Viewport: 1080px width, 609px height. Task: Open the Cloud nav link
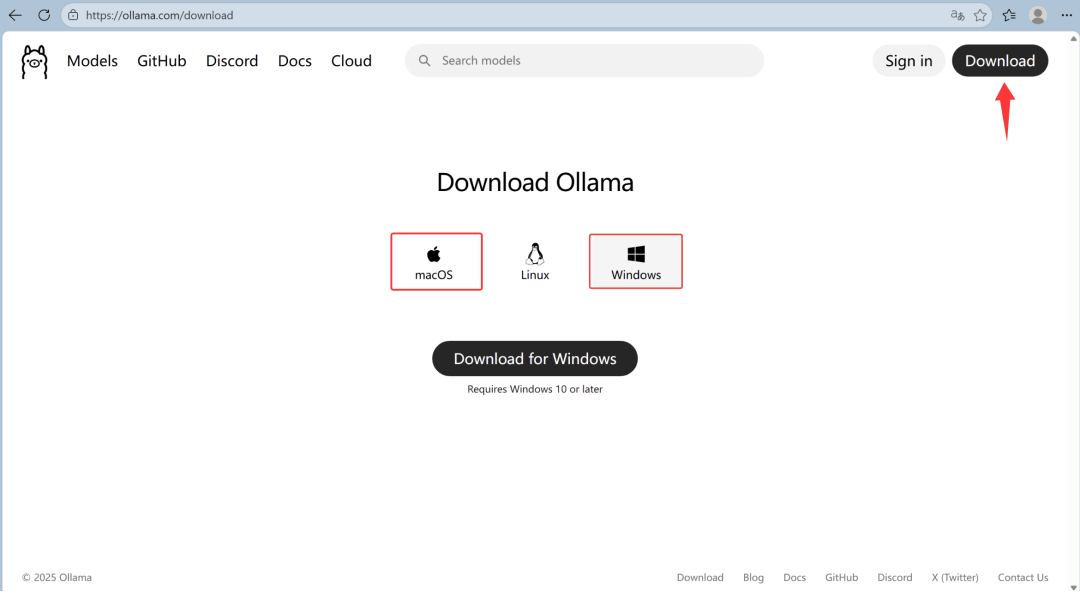click(351, 61)
